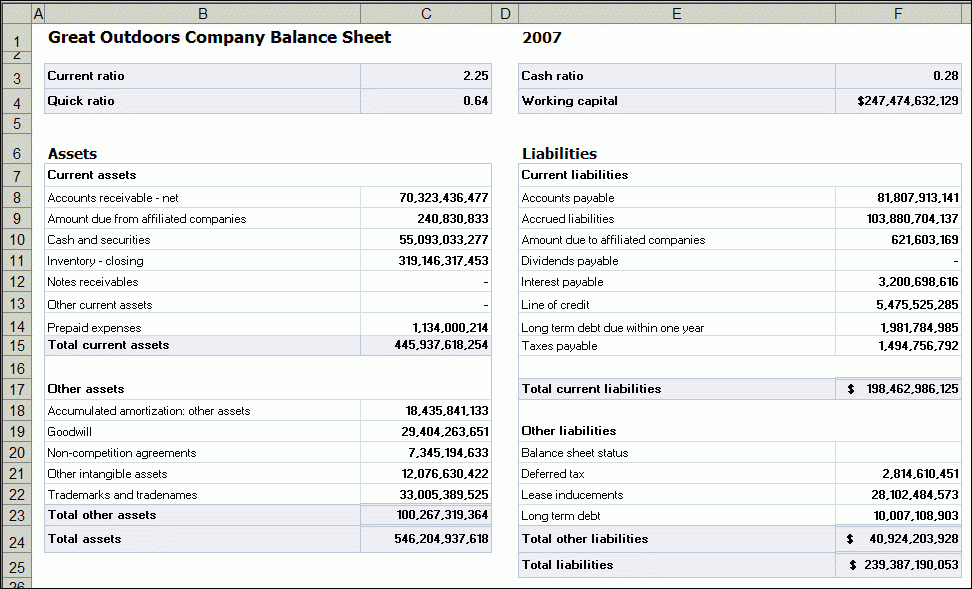The height and width of the screenshot is (589, 972).
Task: Select the Total liabilities amount
Action: point(896,564)
